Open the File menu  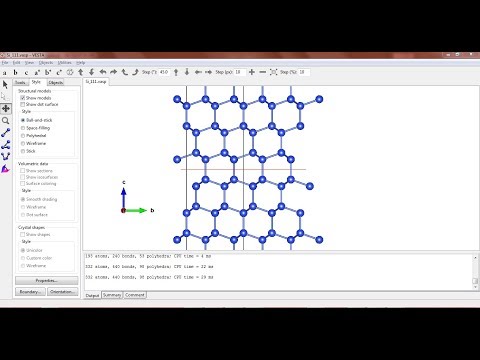click(x=5, y=63)
